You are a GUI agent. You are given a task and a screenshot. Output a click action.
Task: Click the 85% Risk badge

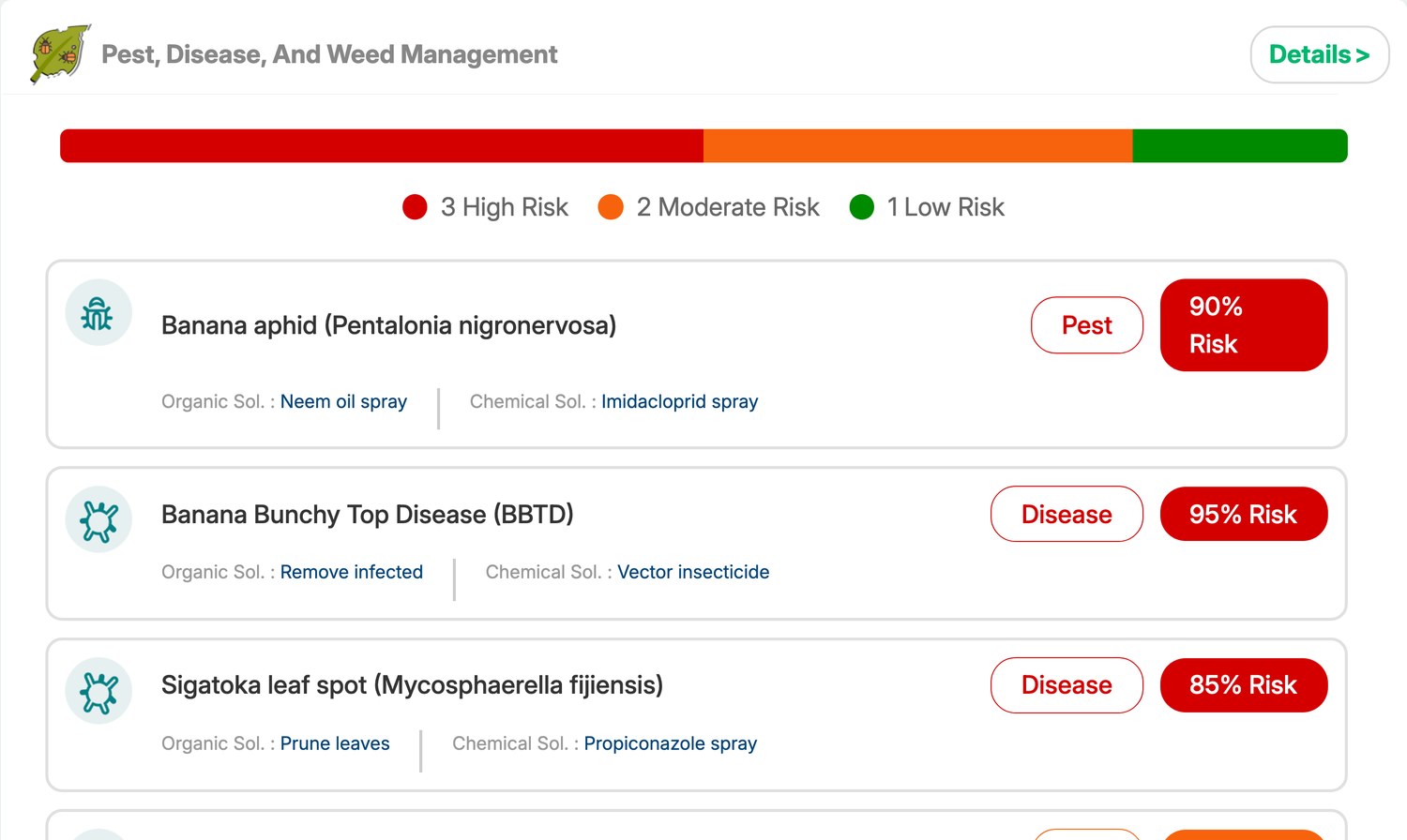click(1244, 685)
